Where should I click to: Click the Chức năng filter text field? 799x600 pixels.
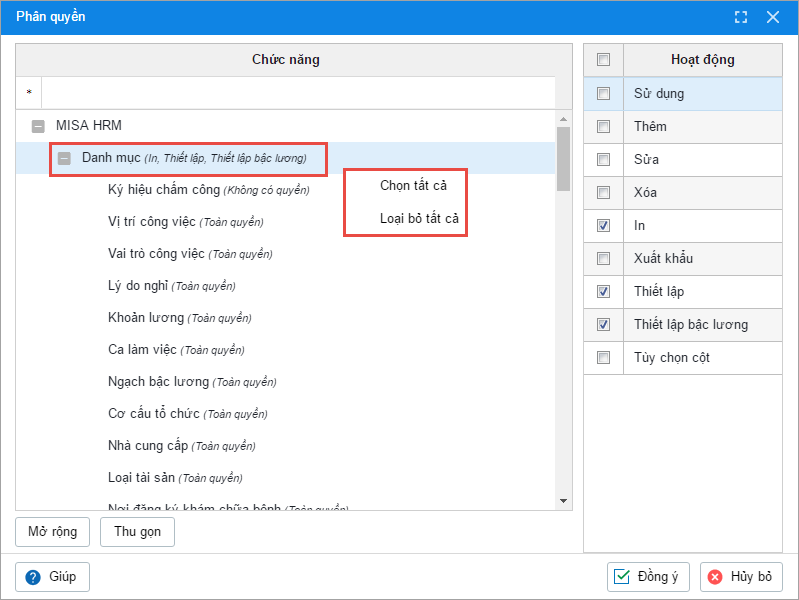pyautogui.click(x=297, y=93)
